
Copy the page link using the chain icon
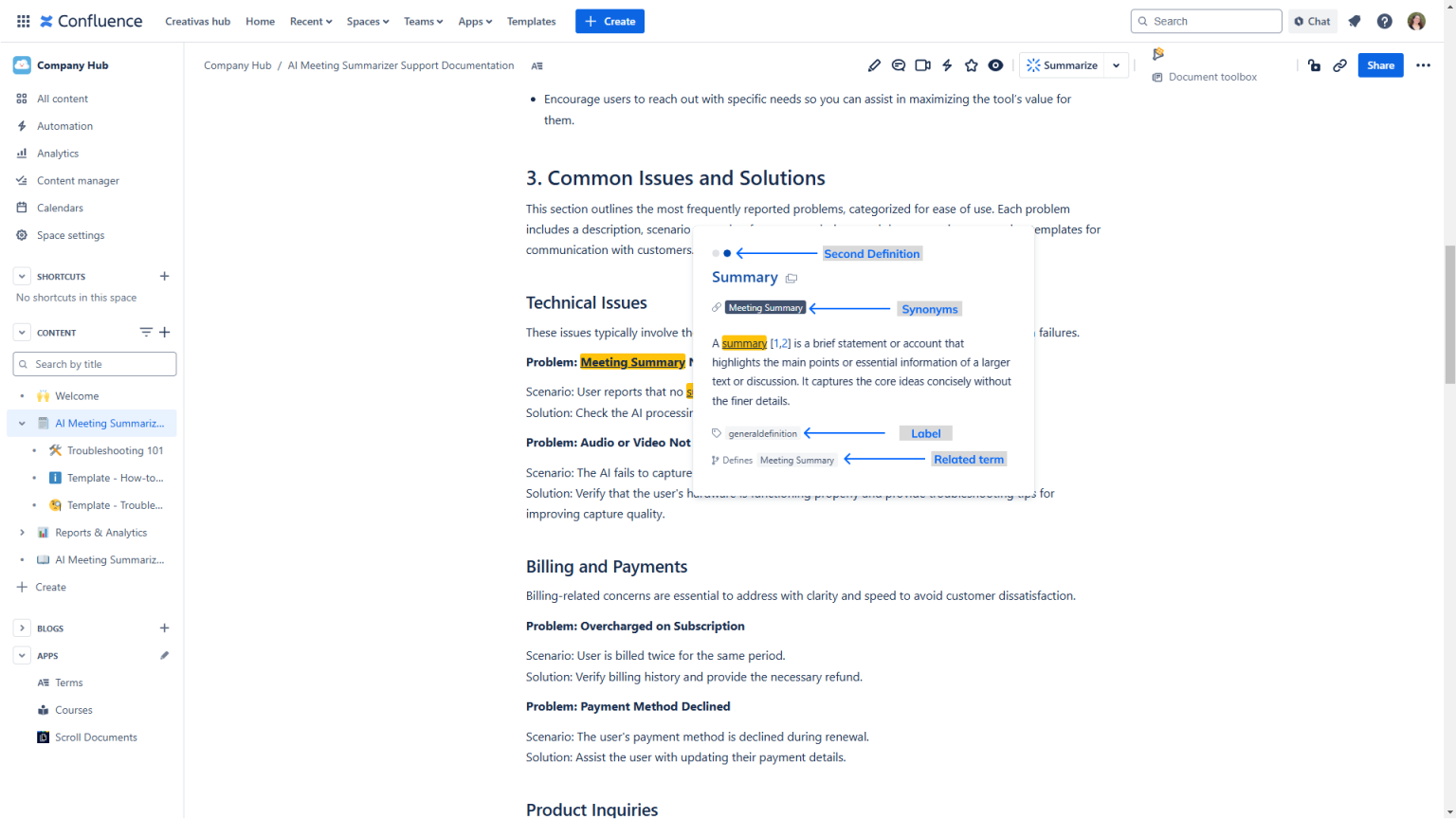1339,65
